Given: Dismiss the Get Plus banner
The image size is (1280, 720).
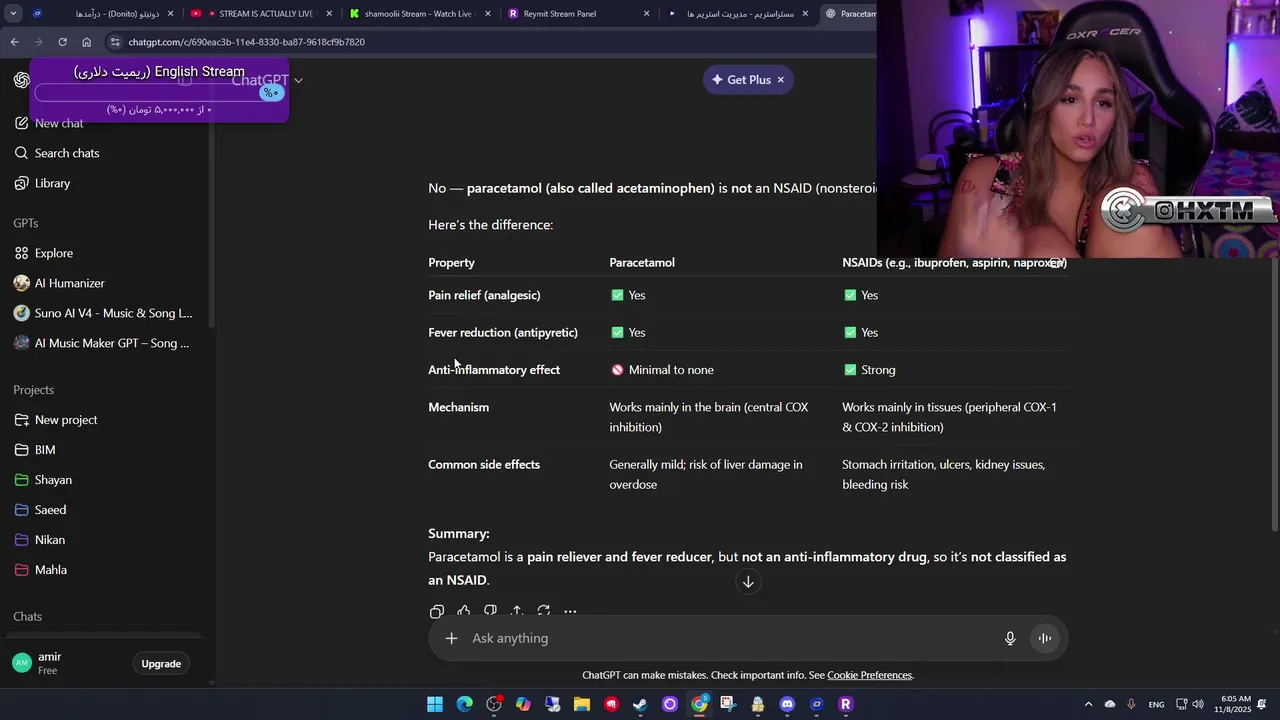Looking at the screenshot, I should (781, 80).
